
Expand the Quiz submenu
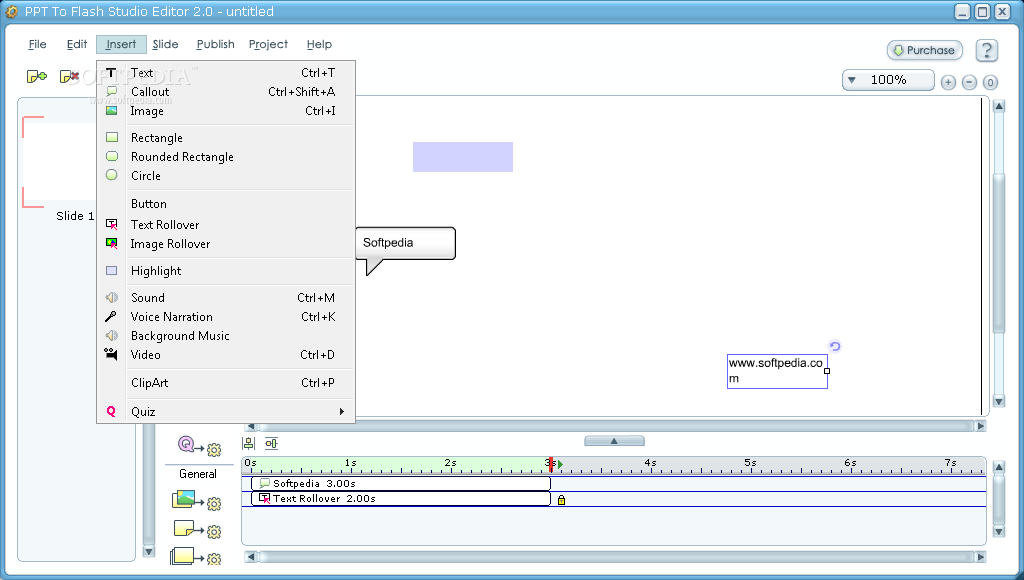[226, 411]
